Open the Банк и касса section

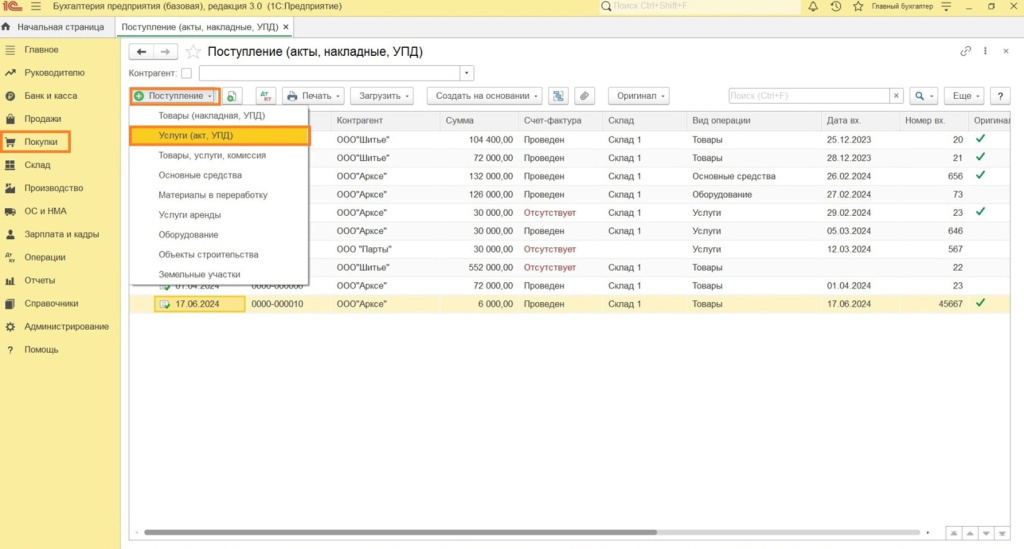pos(50,96)
